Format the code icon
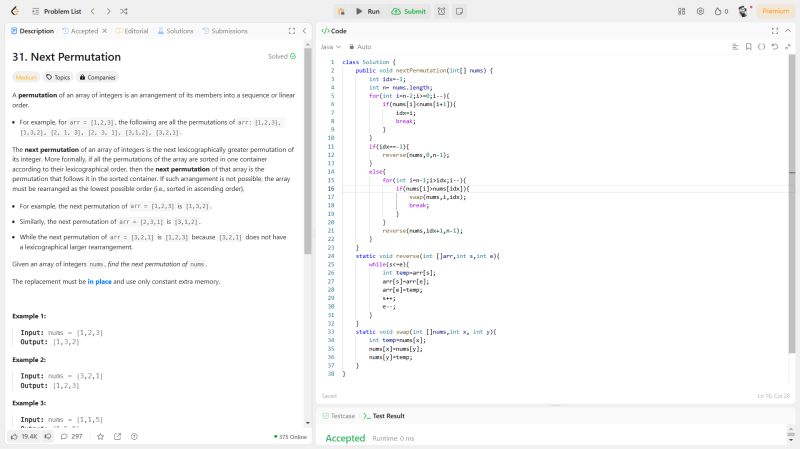The image size is (800, 449). coord(735,47)
